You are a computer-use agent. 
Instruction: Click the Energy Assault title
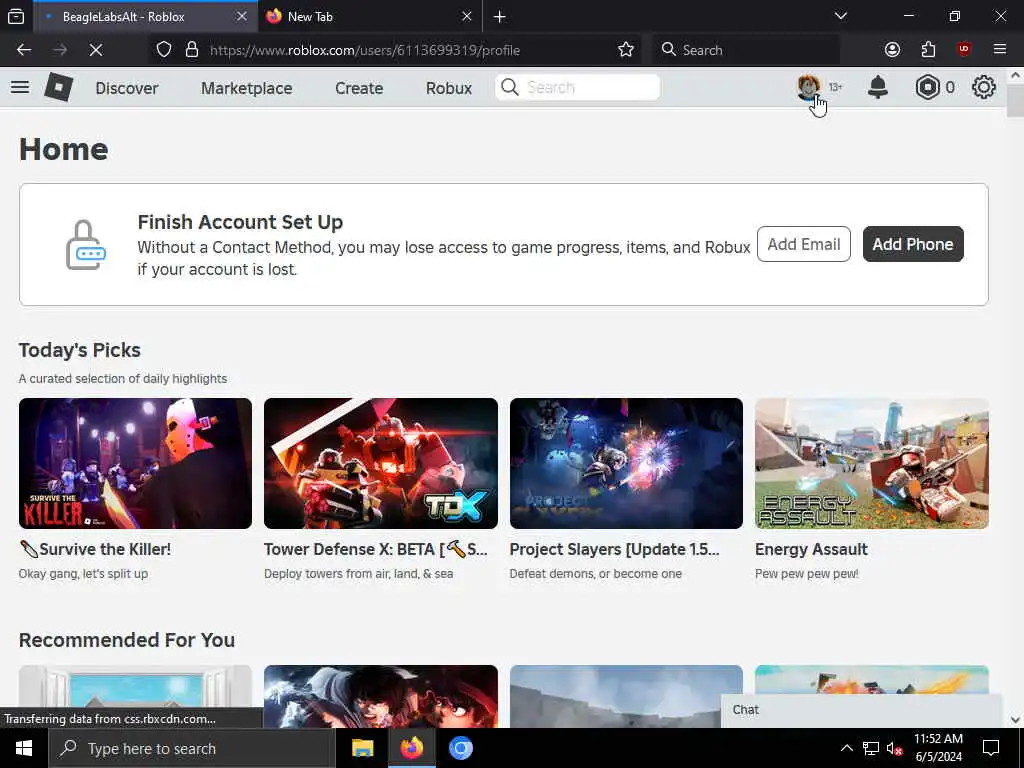[811, 549]
